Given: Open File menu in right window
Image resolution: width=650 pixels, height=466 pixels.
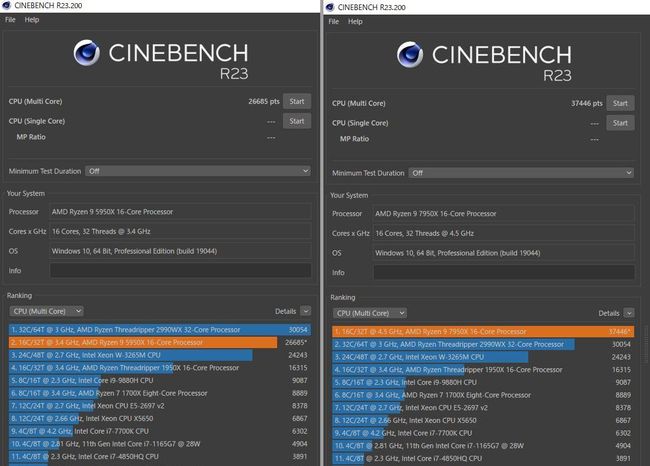Looking at the screenshot, I should 334,22.
